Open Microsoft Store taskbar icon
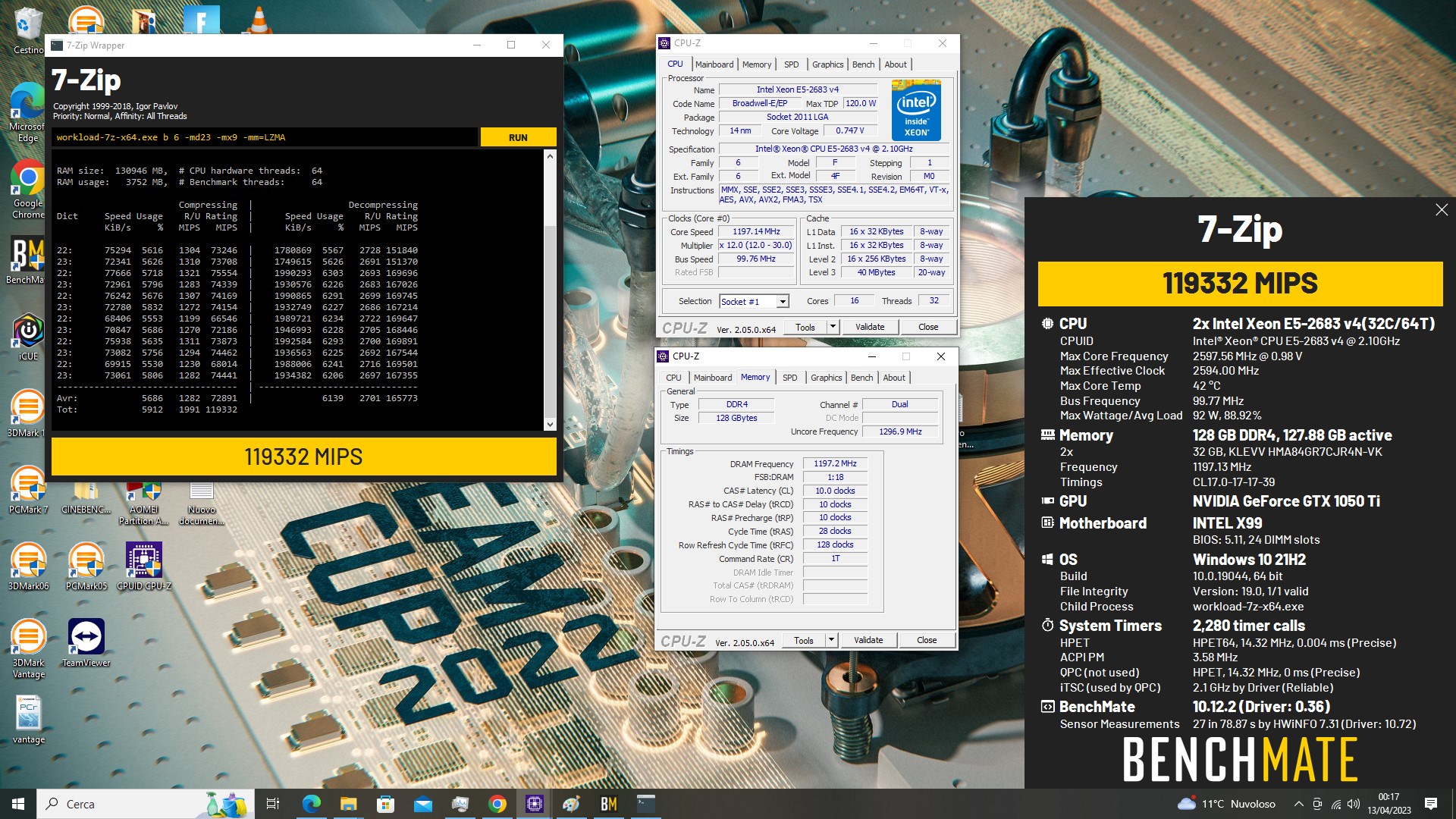The image size is (1456, 819). [x=385, y=804]
